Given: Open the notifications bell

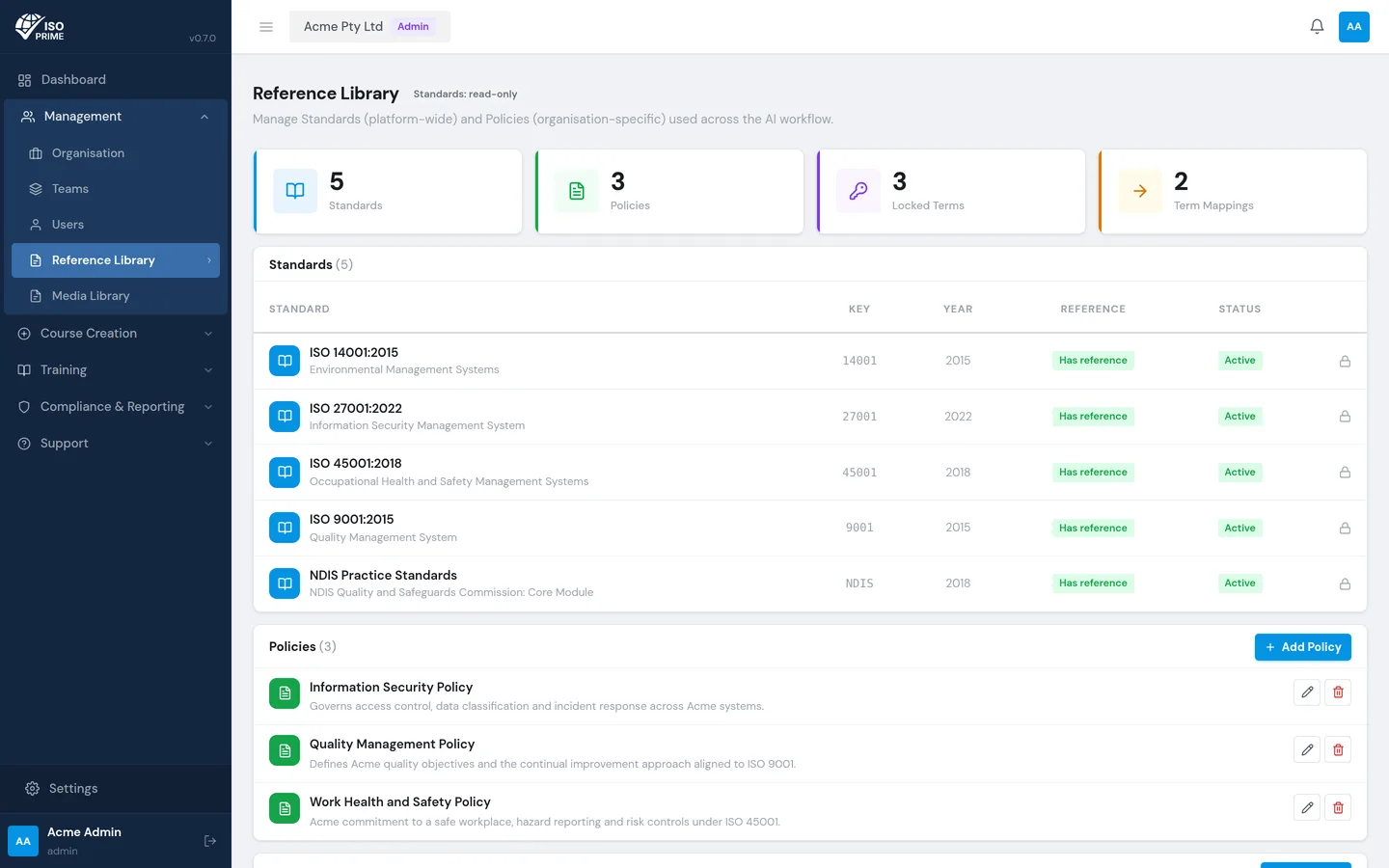Looking at the screenshot, I should [1317, 27].
